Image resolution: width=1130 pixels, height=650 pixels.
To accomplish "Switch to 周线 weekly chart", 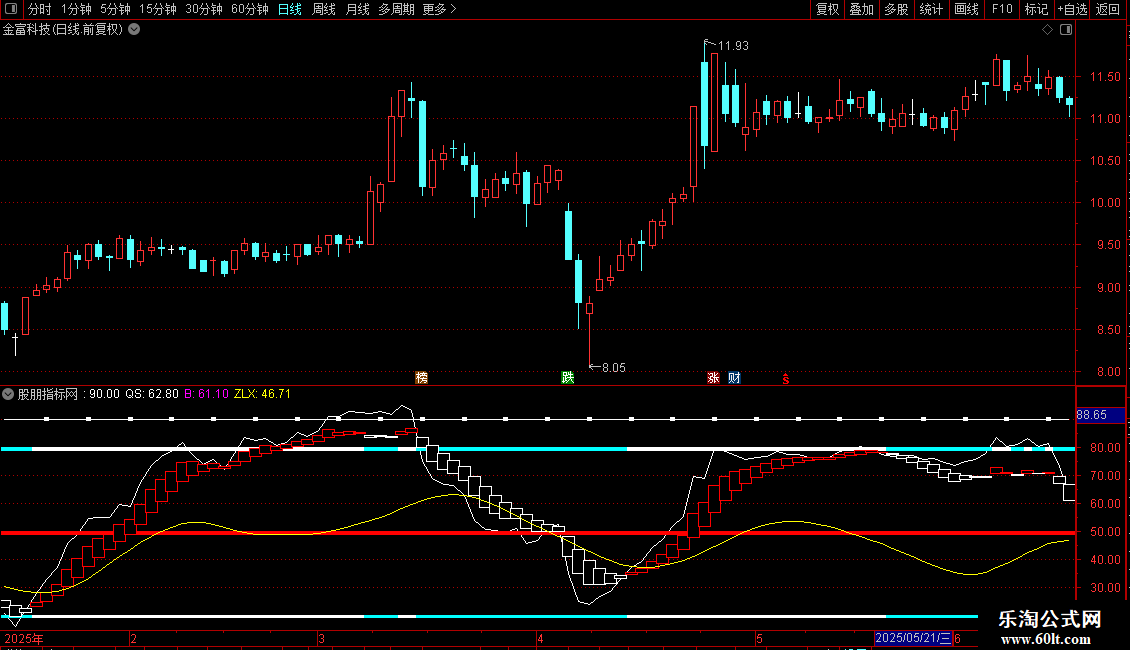I will [324, 9].
